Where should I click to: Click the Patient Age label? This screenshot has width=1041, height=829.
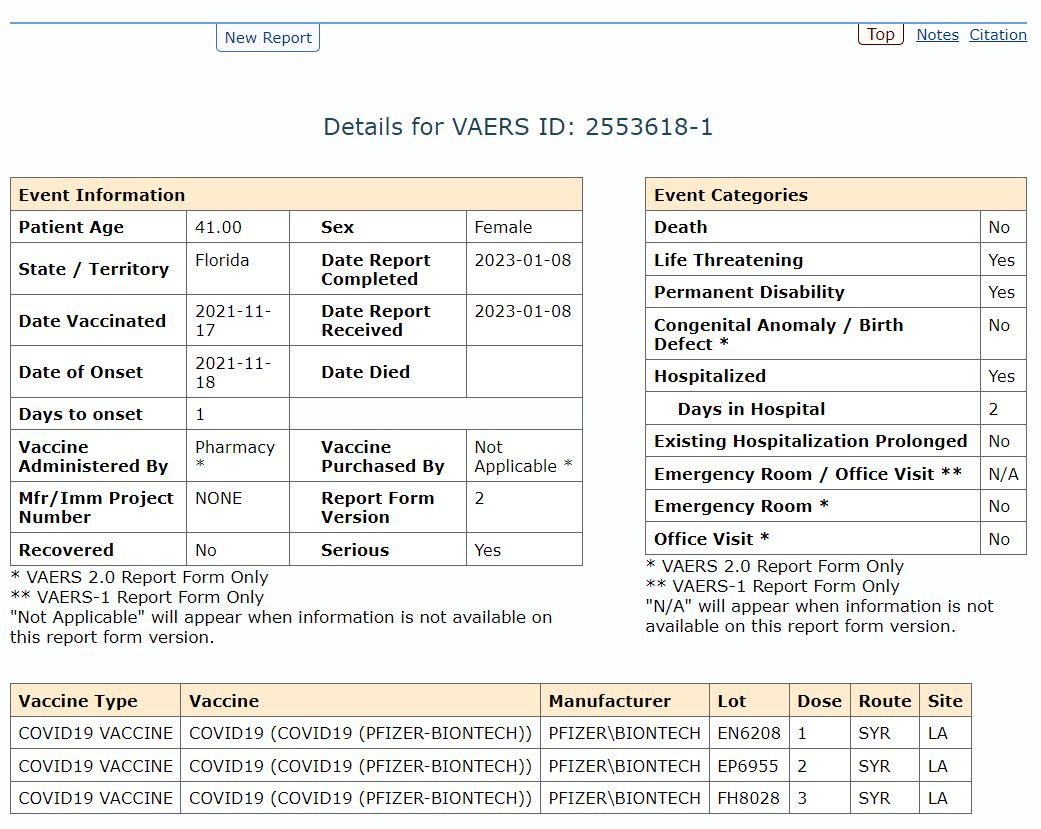71,227
